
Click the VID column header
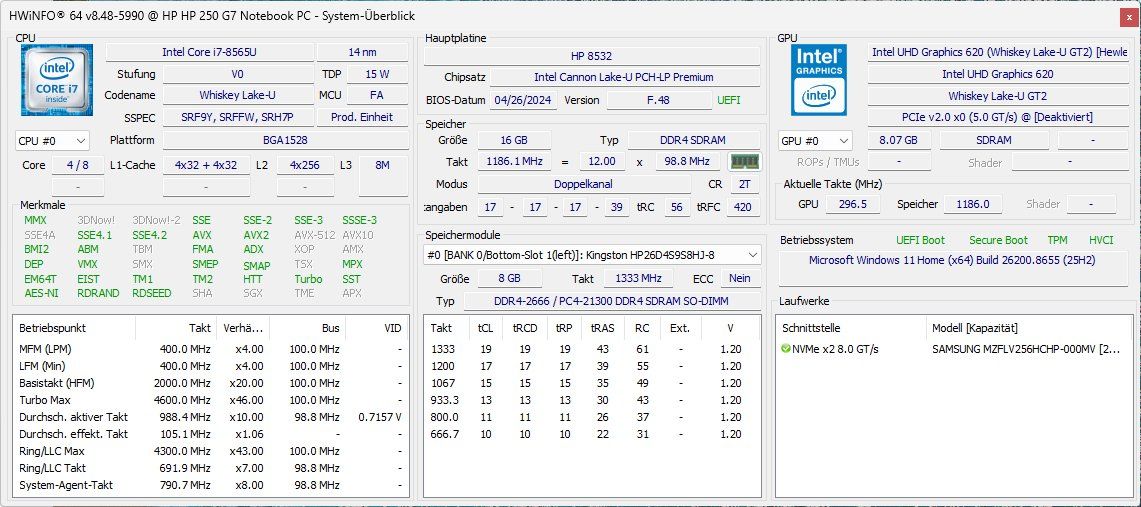coord(377,329)
